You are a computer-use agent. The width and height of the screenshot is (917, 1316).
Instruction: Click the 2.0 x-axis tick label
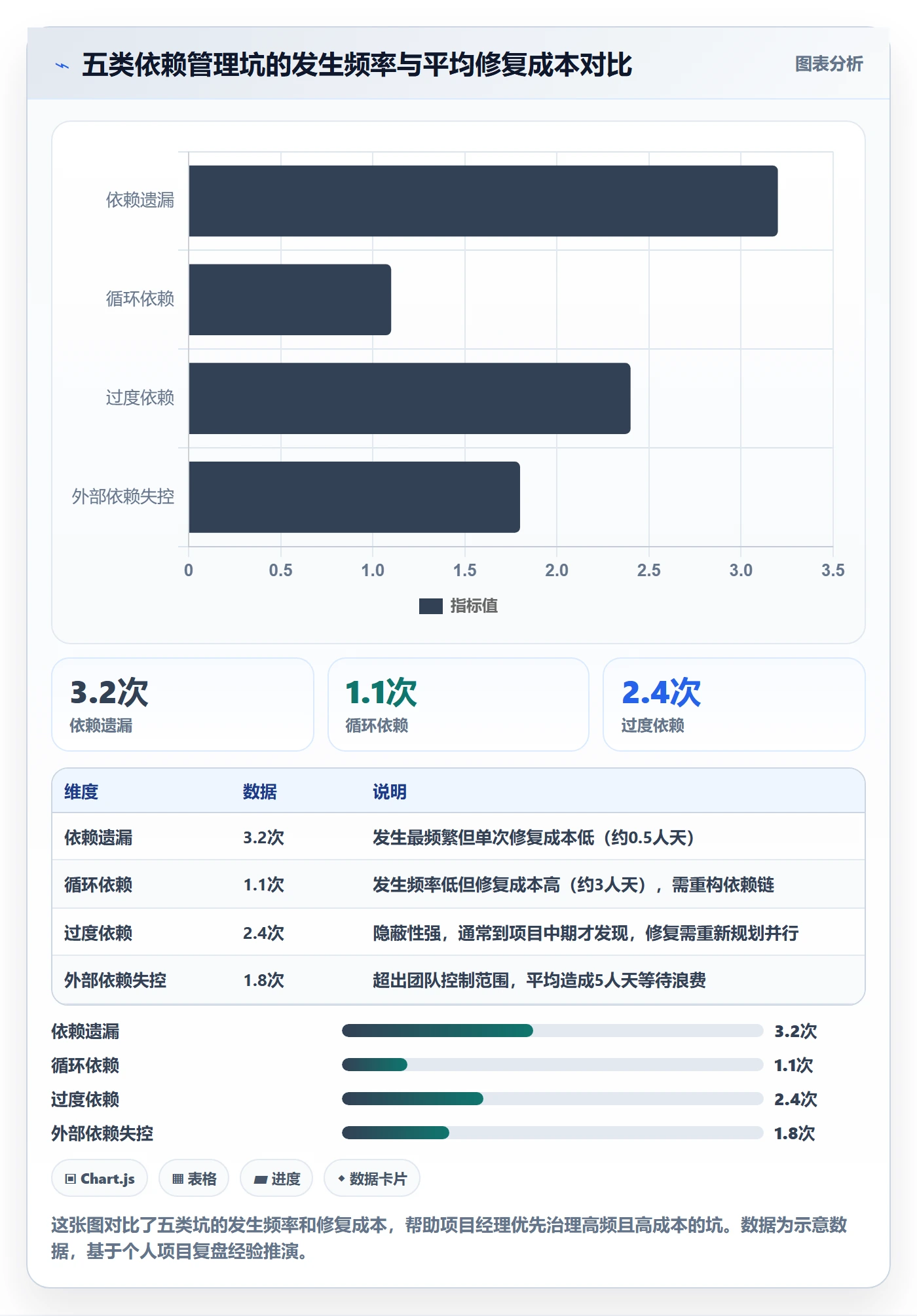coord(557,570)
